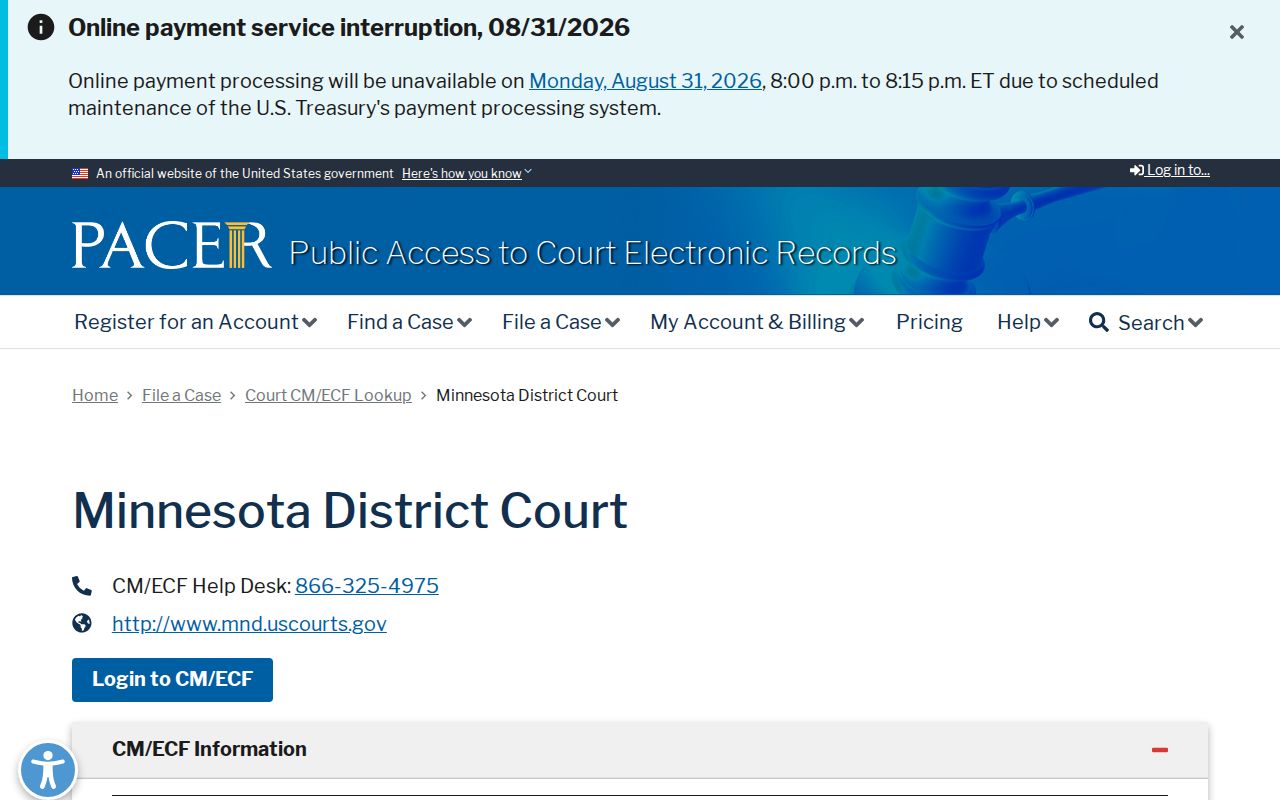Open Court CM/ECF Lookup breadcrumb
Viewport: 1280px width, 800px height.
pos(328,395)
